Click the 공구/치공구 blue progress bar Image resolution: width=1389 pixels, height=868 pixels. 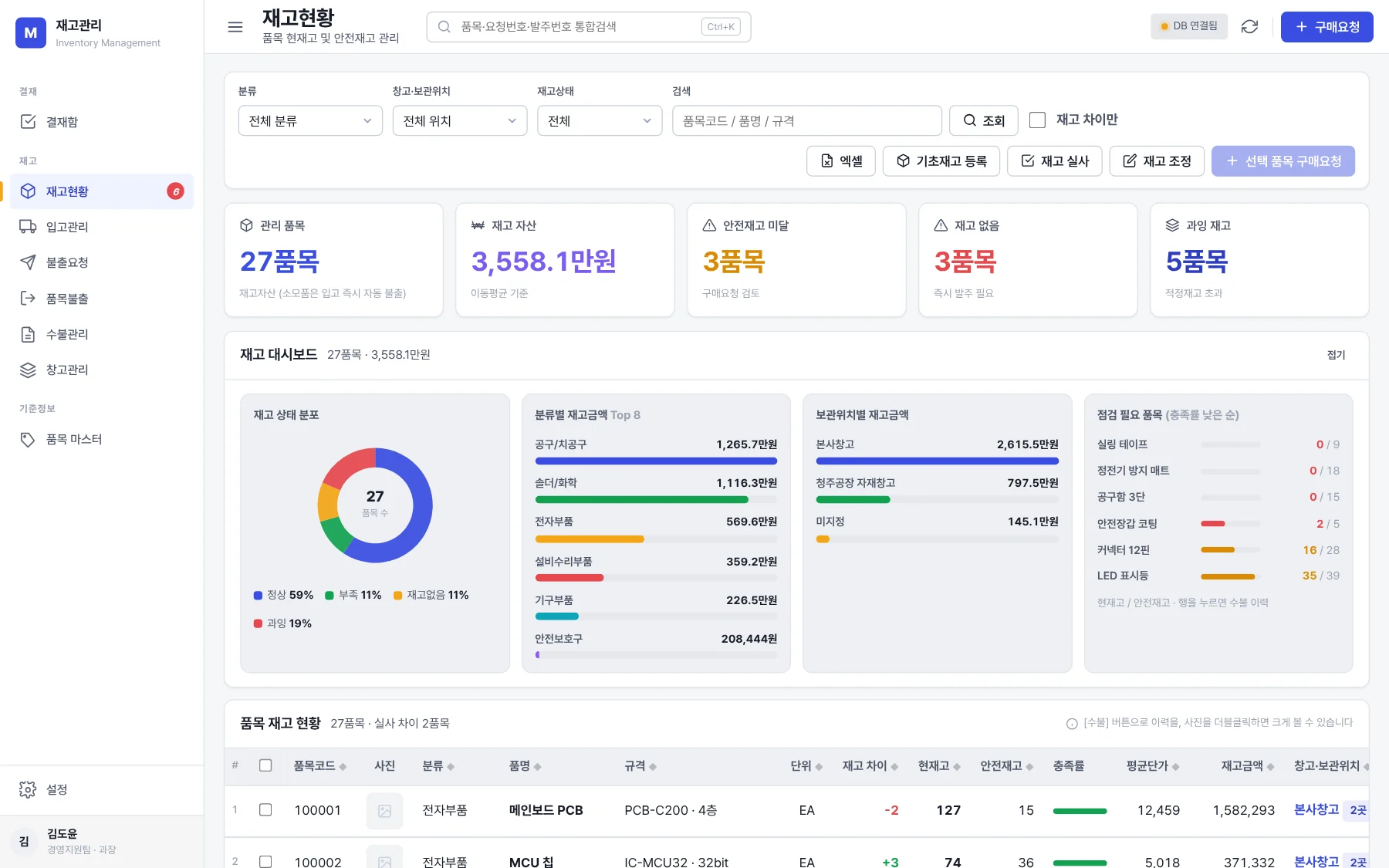[656, 461]
